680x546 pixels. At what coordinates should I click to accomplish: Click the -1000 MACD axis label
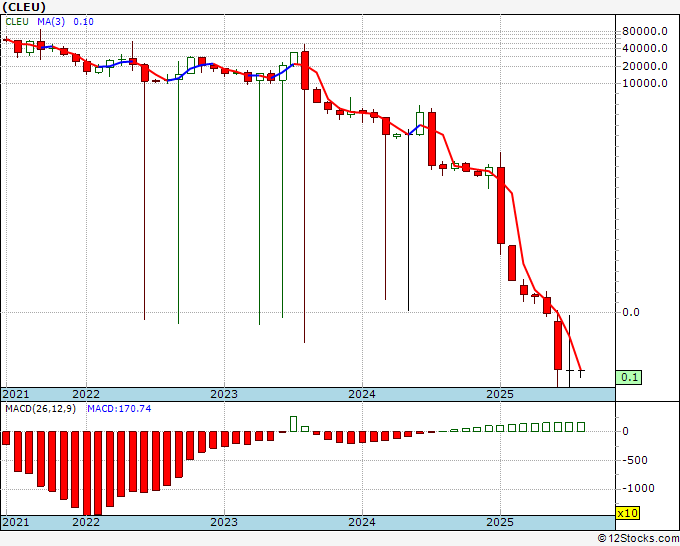638,488
